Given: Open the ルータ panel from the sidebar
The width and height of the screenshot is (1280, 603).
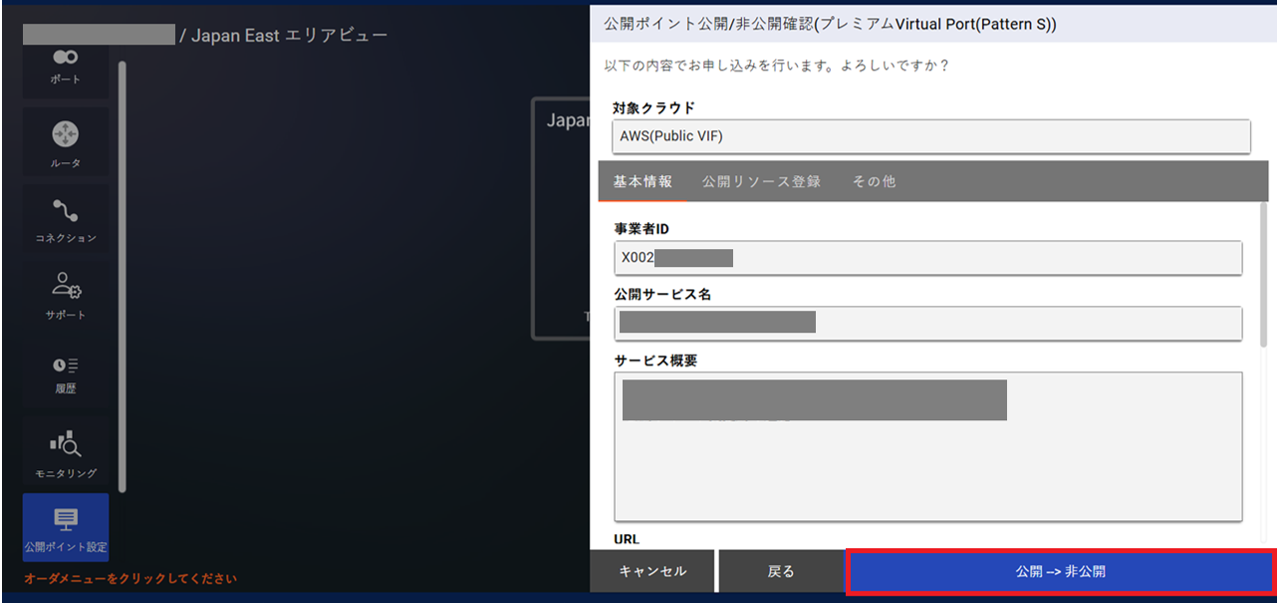Looking at the screenshot, I should (66, 140).
